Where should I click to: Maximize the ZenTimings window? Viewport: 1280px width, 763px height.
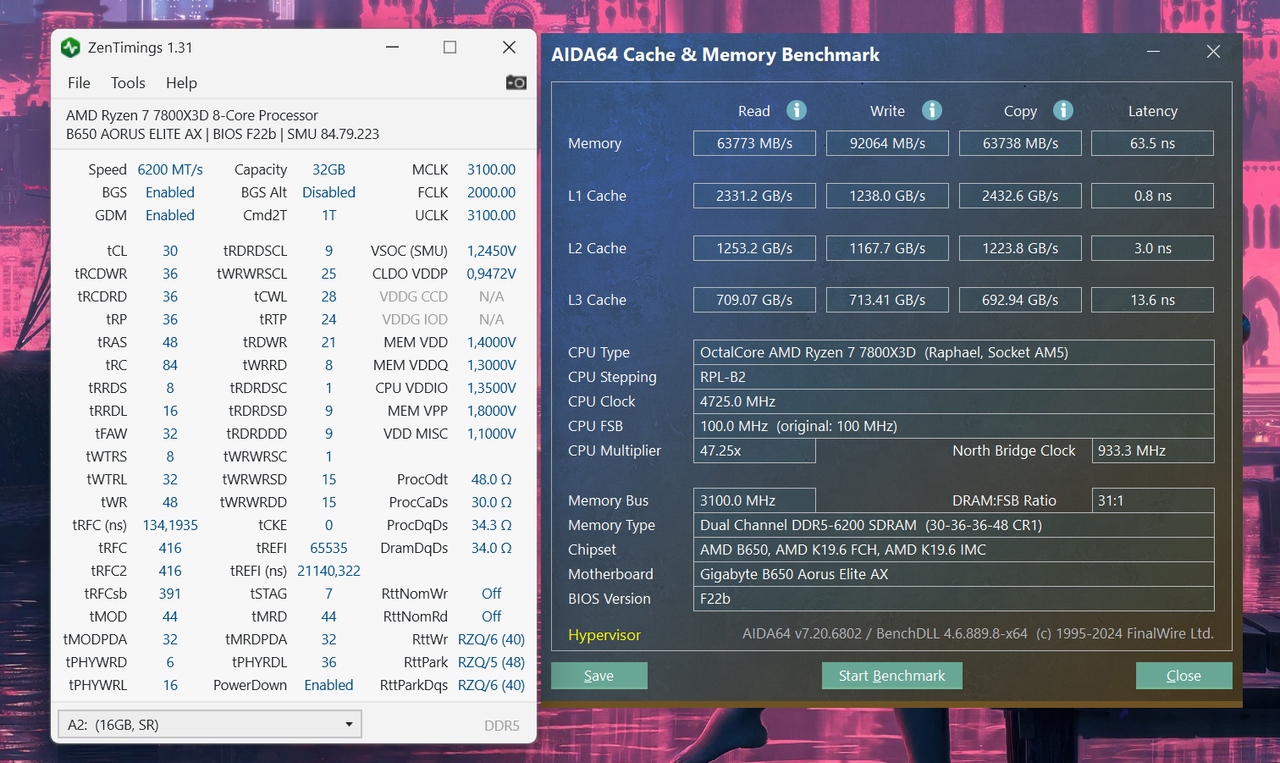pos(450,47)
